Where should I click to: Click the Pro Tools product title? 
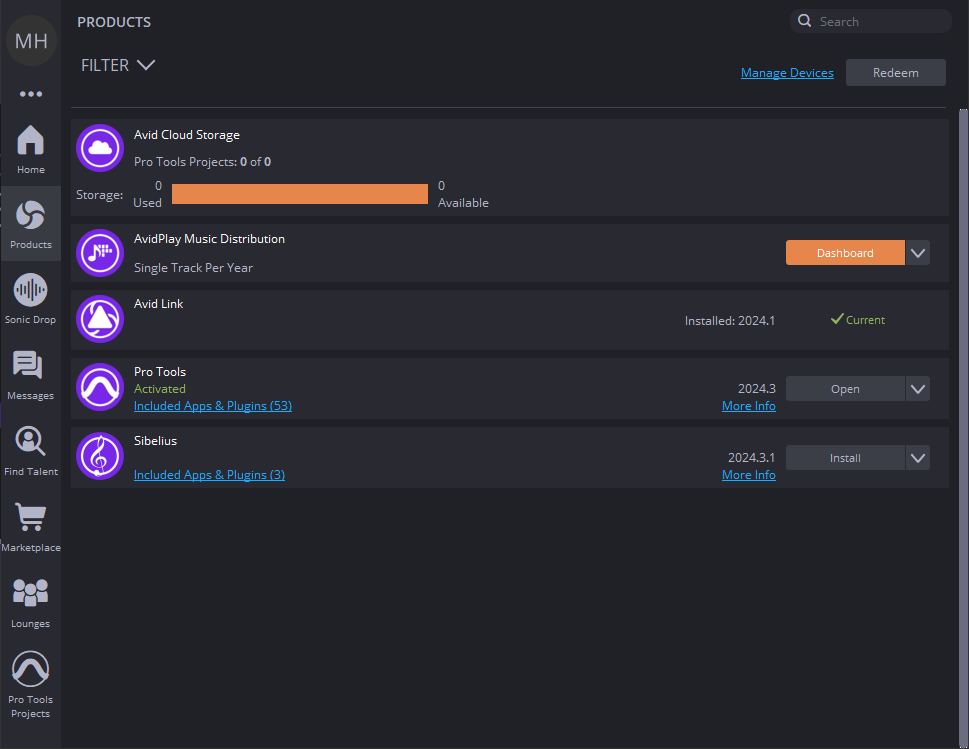(x=159, y=371)
